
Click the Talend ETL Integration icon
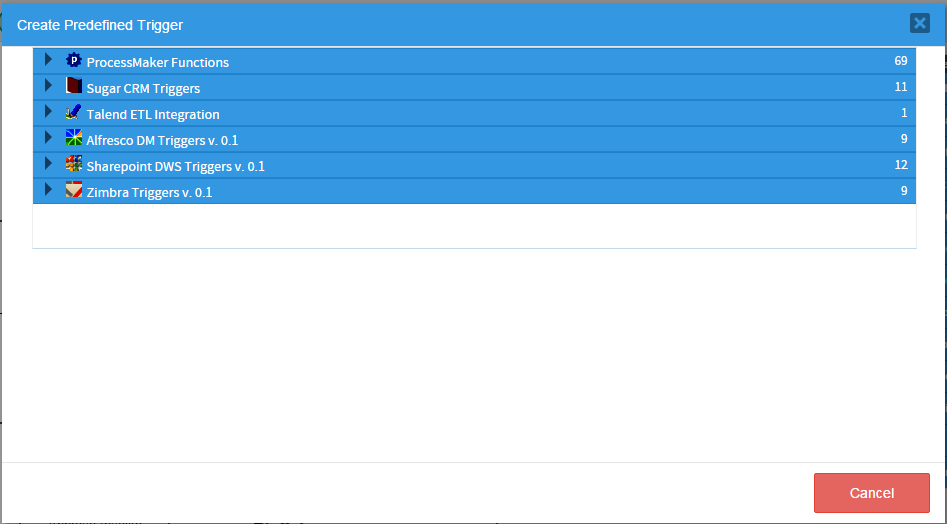(73, 112)
